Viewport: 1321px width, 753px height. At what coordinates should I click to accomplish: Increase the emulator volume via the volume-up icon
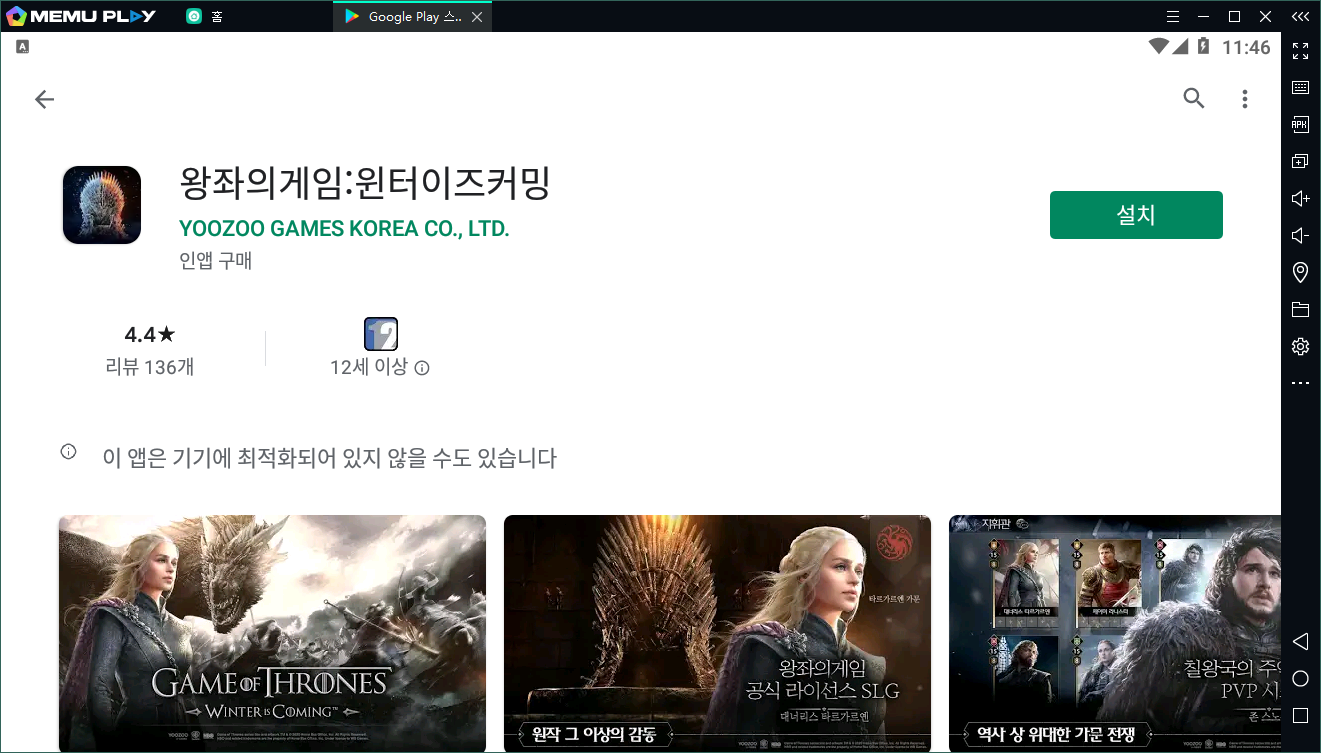click(x=1300, y=198)
